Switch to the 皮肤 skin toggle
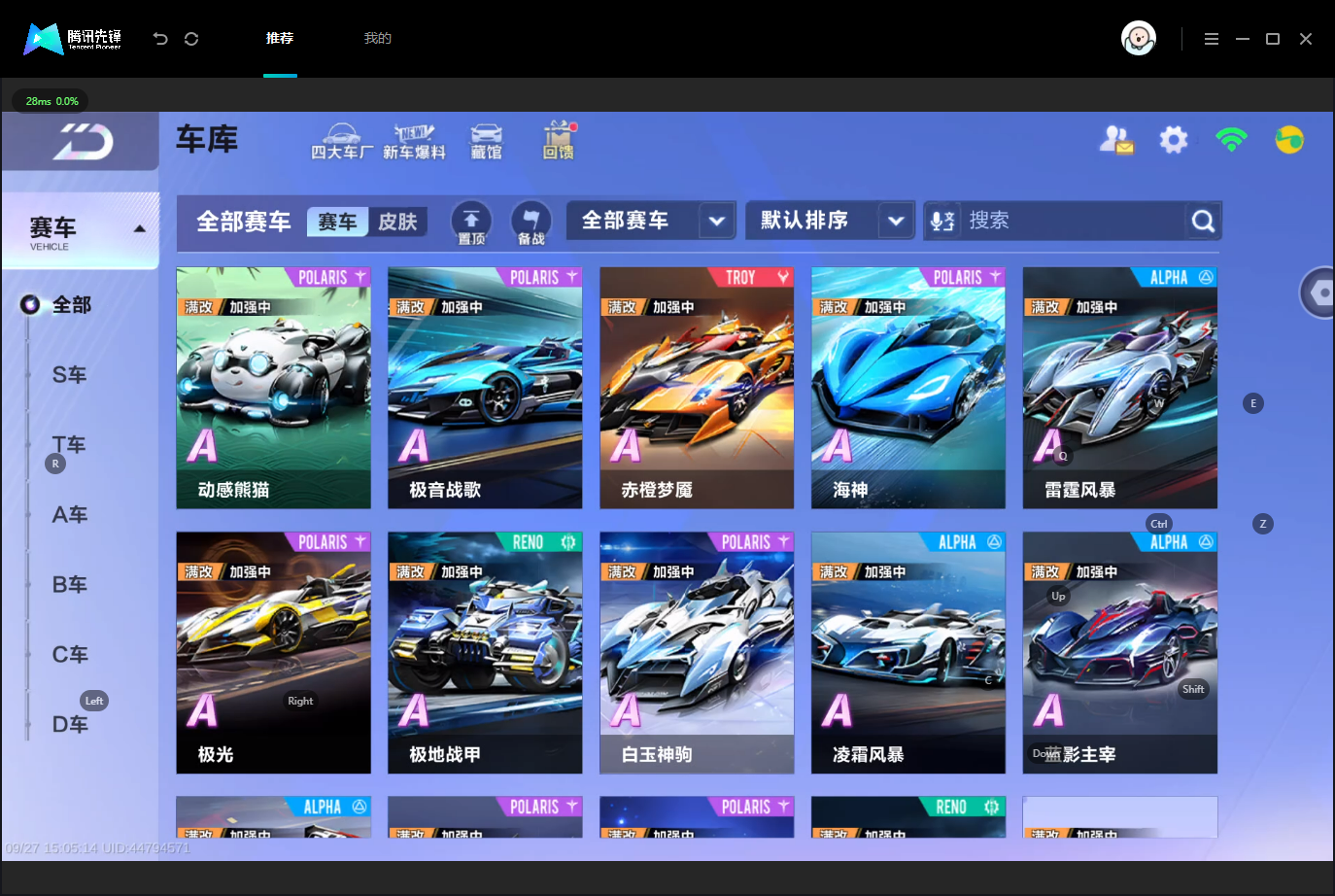The height and width of the screenshot is (896, 1335). 397,223
